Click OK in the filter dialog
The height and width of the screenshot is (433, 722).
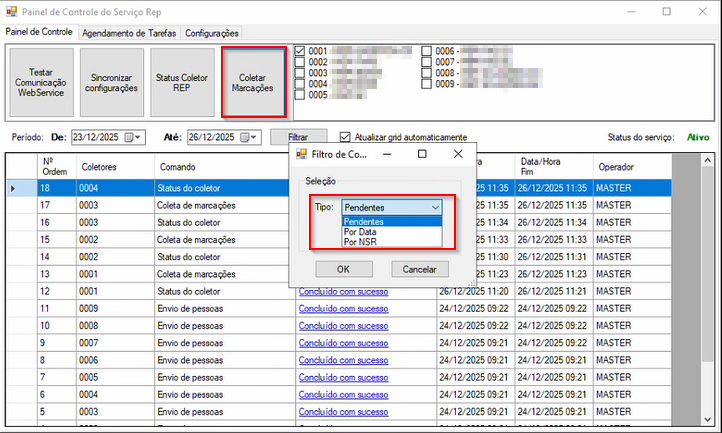tap(342, 269)
